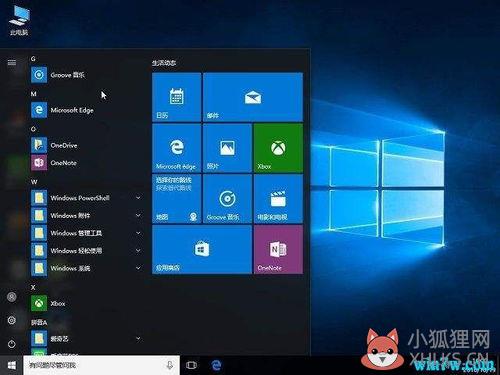The image size is (500, 375).
Task: Expand the Windows administrative tools chevron
Action: (138, 233)
